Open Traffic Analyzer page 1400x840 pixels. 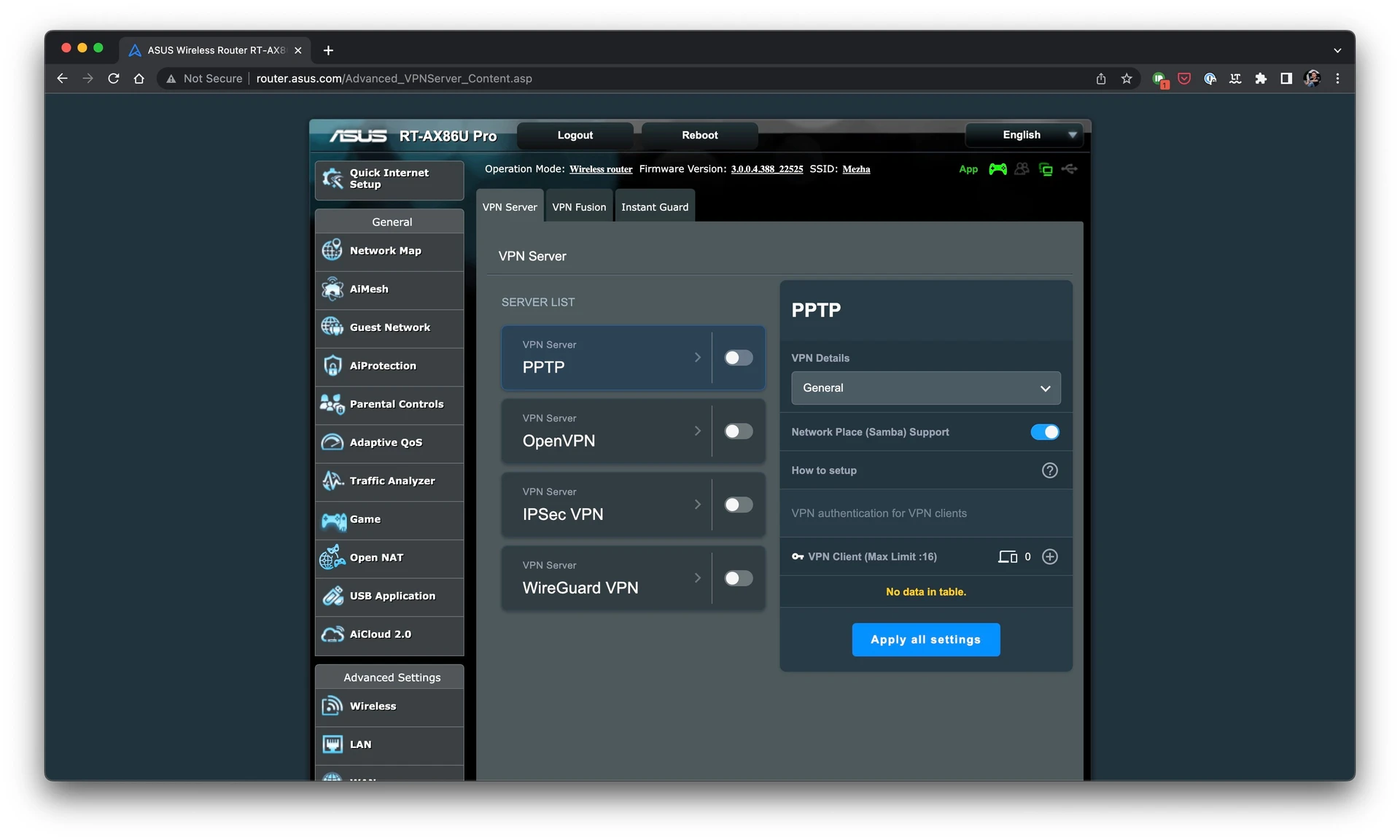[x=389, y=481]
